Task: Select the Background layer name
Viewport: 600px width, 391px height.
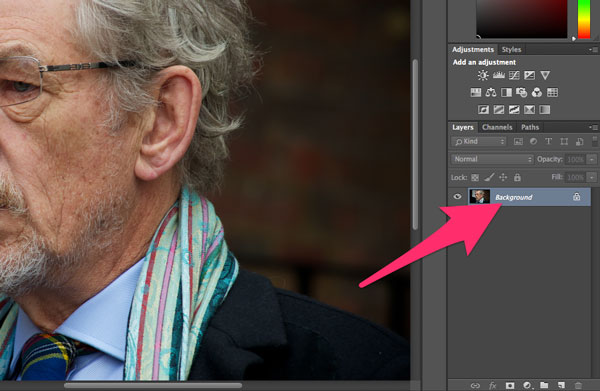Action: pyautogui.click(x=514, y=197)
